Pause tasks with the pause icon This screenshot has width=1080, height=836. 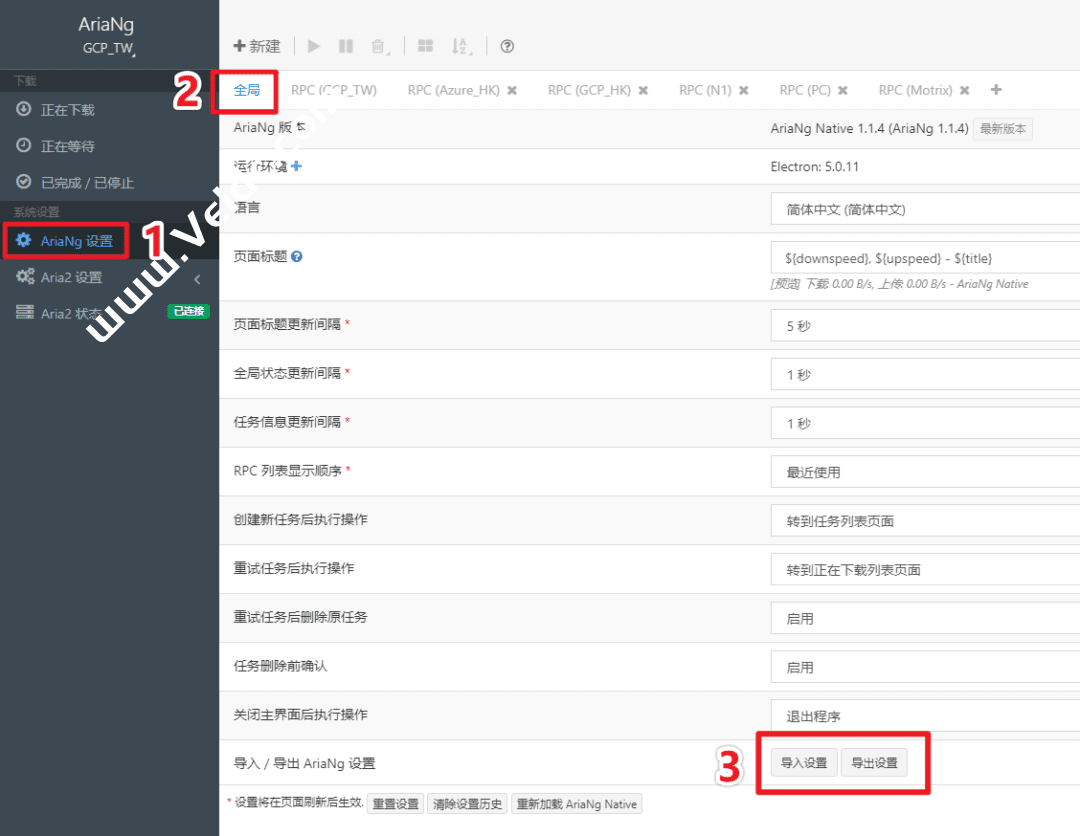(x=346, y=46)
